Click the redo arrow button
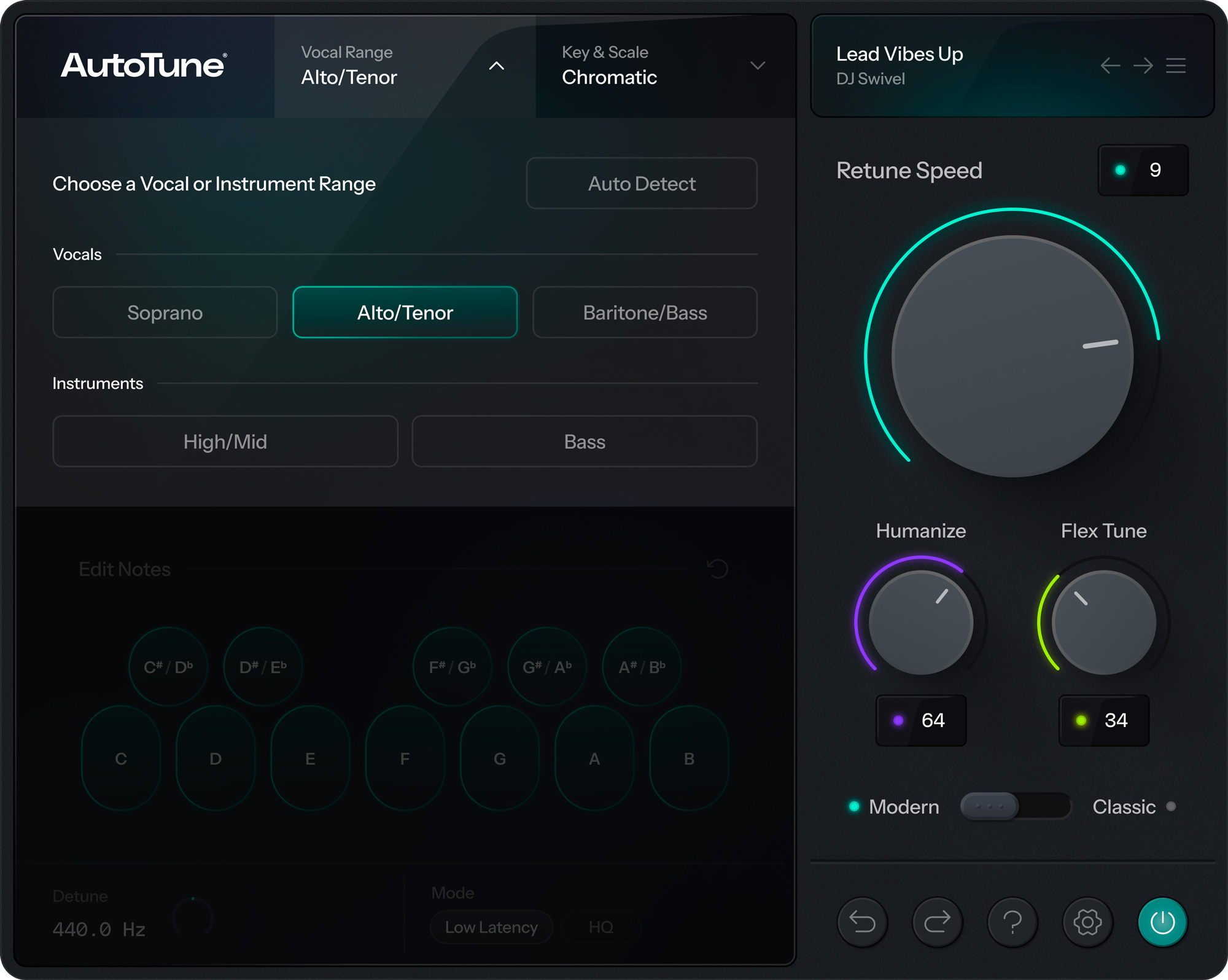Image resolution: width=1228 pixels, height=980 pixels. pyautogui.click(x=937, y=922)
